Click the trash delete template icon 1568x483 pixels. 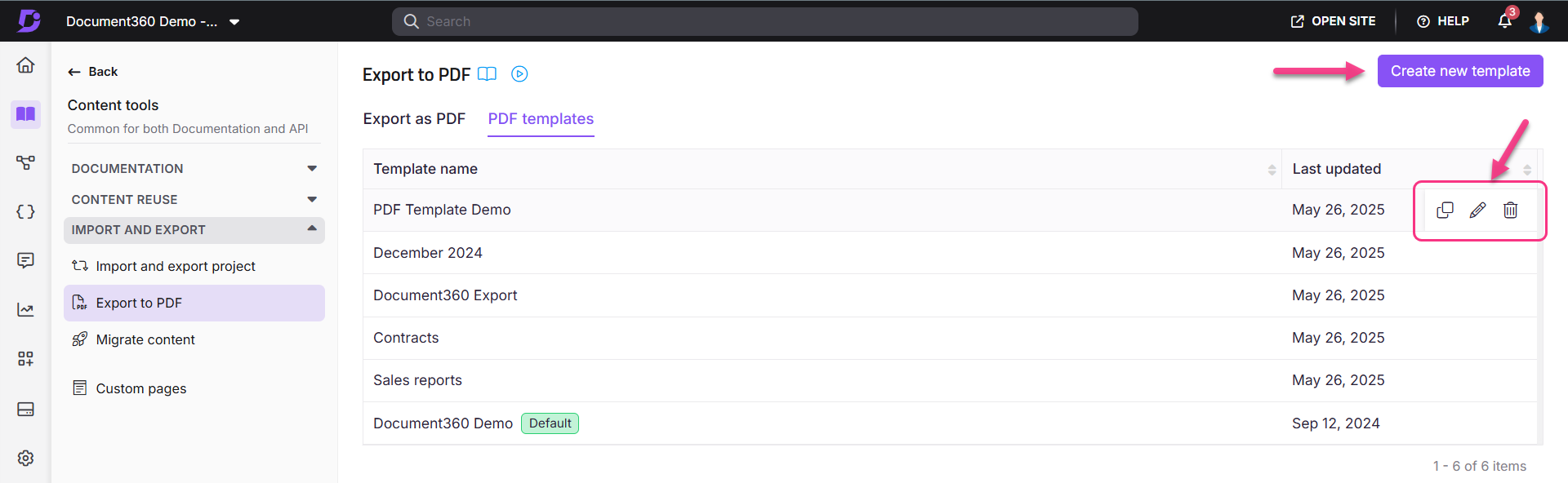click(x=1510, y=210)
